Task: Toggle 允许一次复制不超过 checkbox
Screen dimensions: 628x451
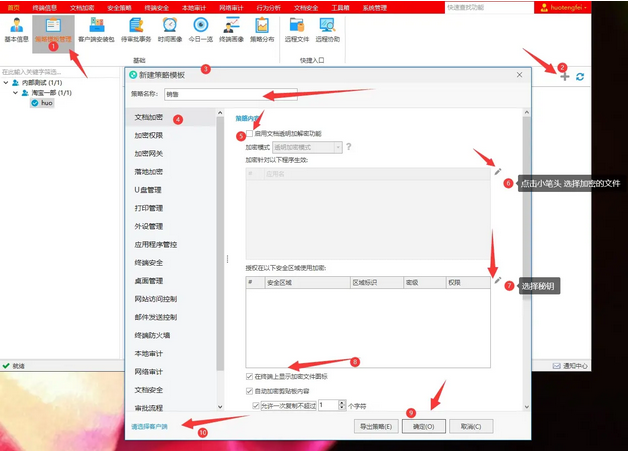Action: [256, 406]
